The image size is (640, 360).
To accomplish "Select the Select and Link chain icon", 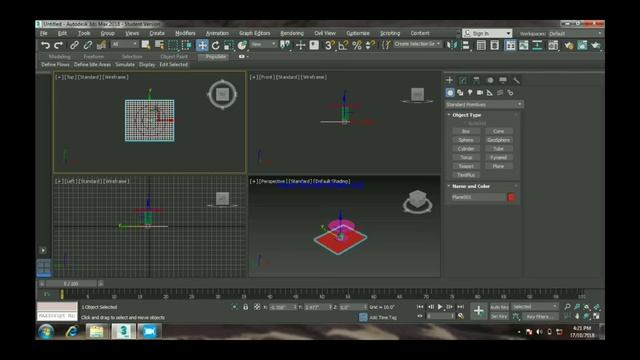I will point(74,45).
